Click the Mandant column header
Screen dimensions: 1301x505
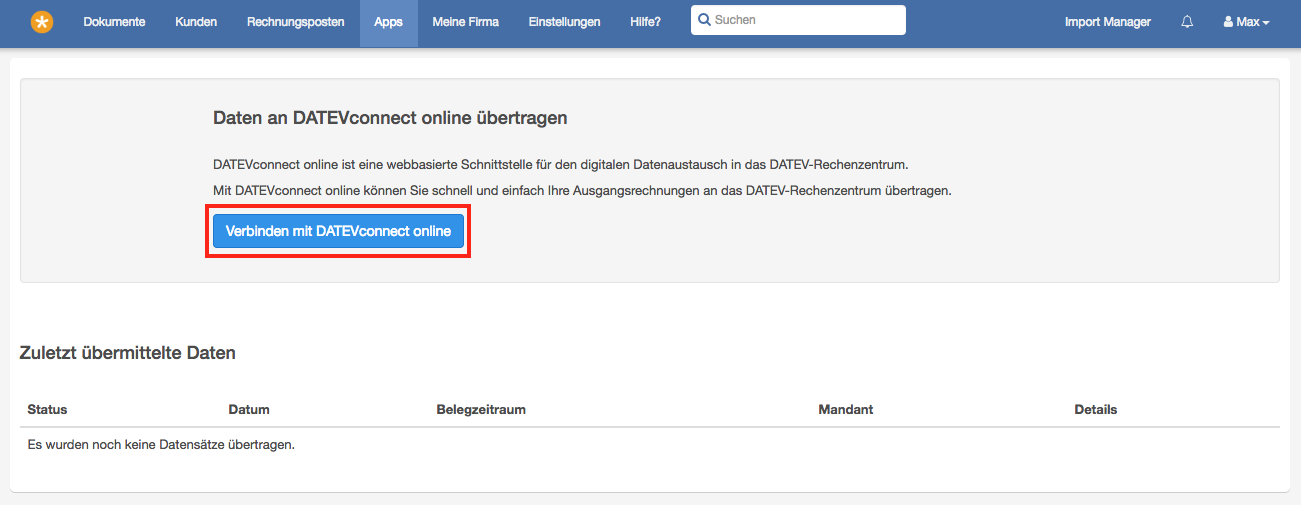tap(845, 410)
